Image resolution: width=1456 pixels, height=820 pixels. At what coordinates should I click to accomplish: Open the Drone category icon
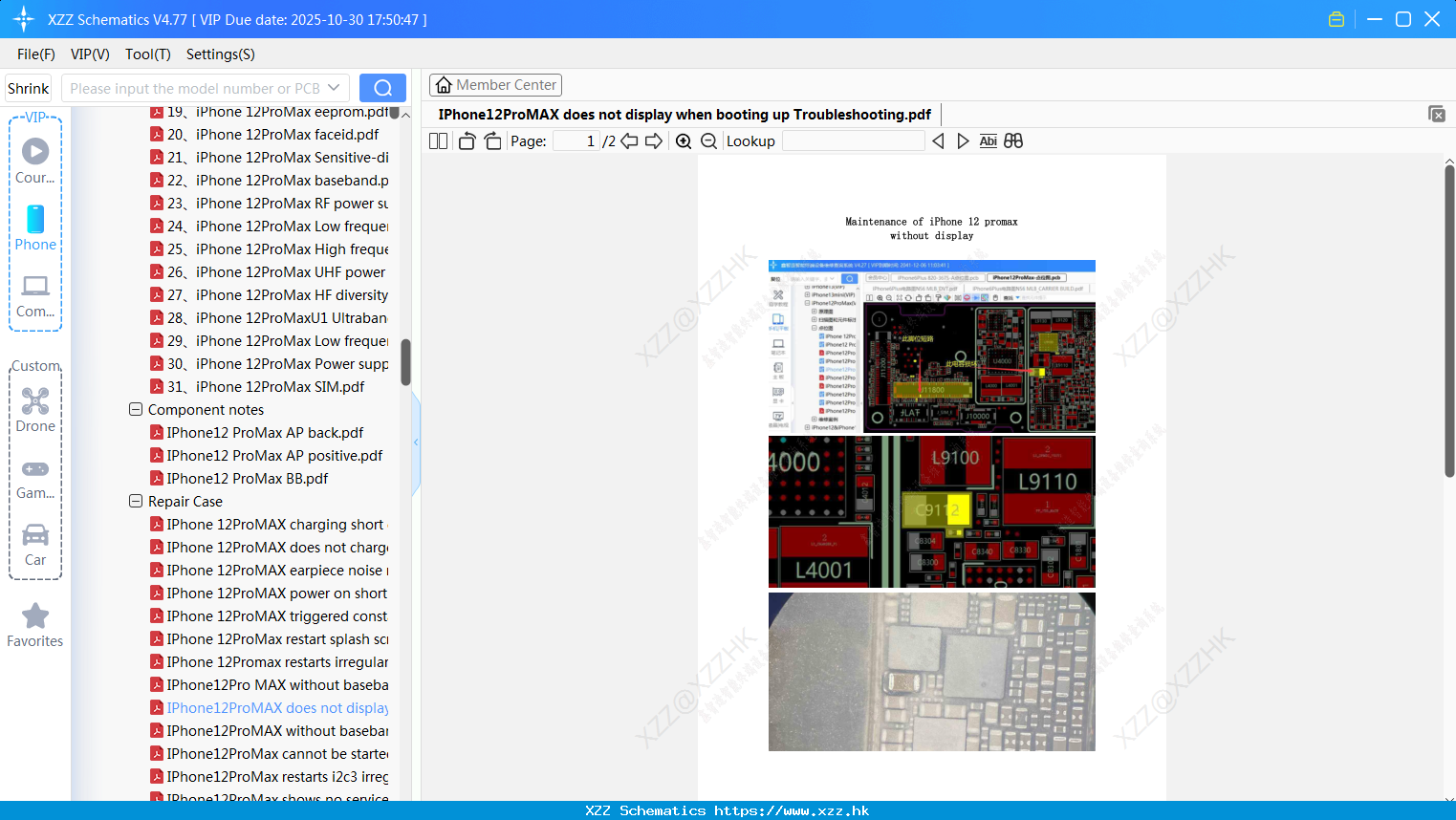(35, 409)
